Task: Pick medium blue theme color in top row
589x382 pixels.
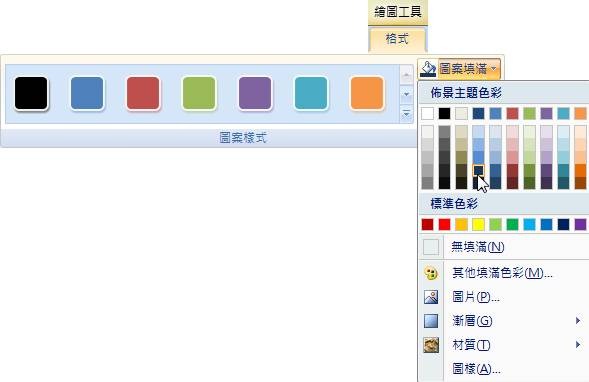Action: (495, 113)
